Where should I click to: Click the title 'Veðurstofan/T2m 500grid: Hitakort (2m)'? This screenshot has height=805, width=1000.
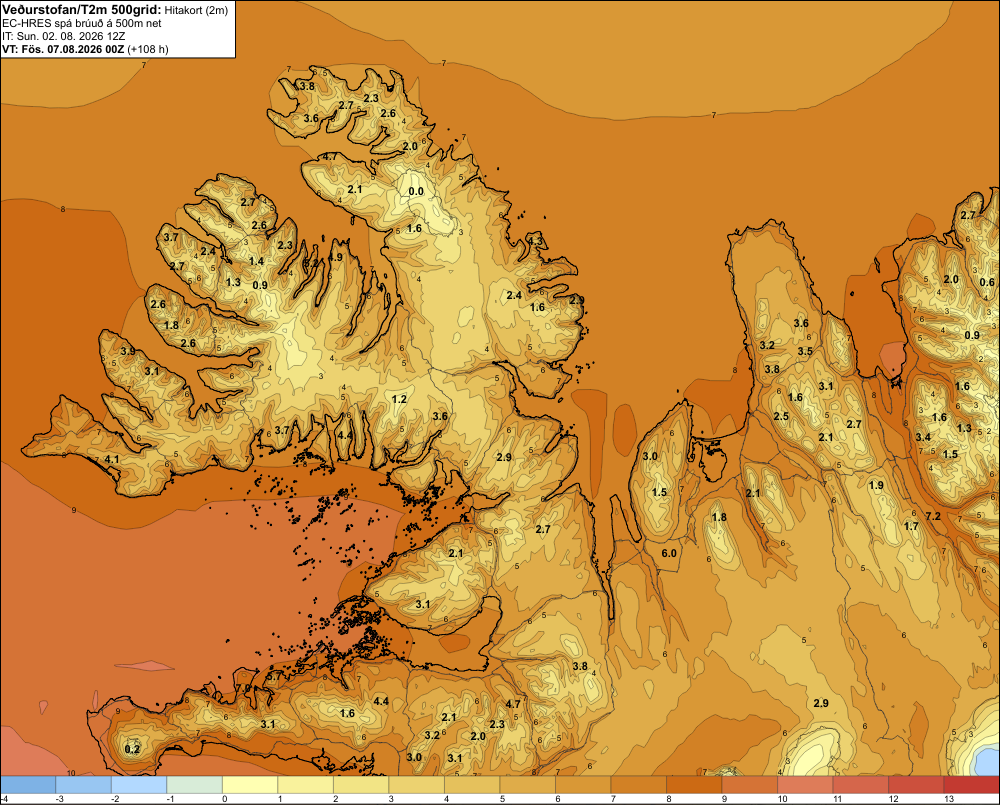[115, 10]
